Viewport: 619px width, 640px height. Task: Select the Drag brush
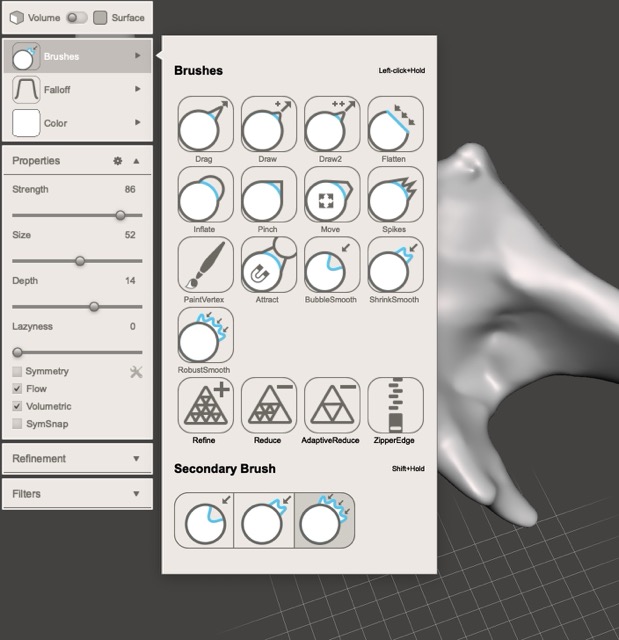(205, 125)
